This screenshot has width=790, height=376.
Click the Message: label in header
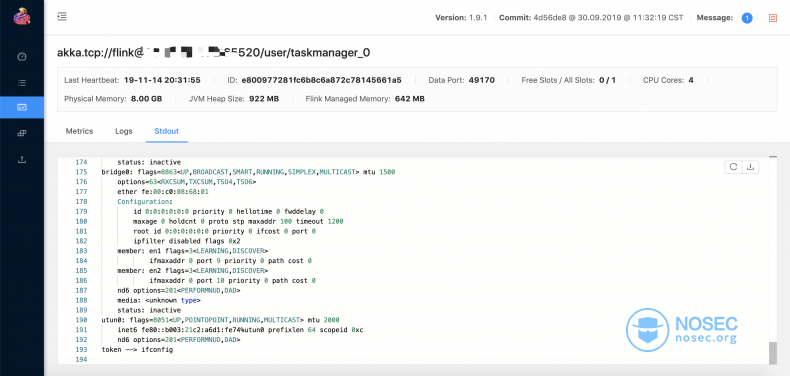[714, 18]
